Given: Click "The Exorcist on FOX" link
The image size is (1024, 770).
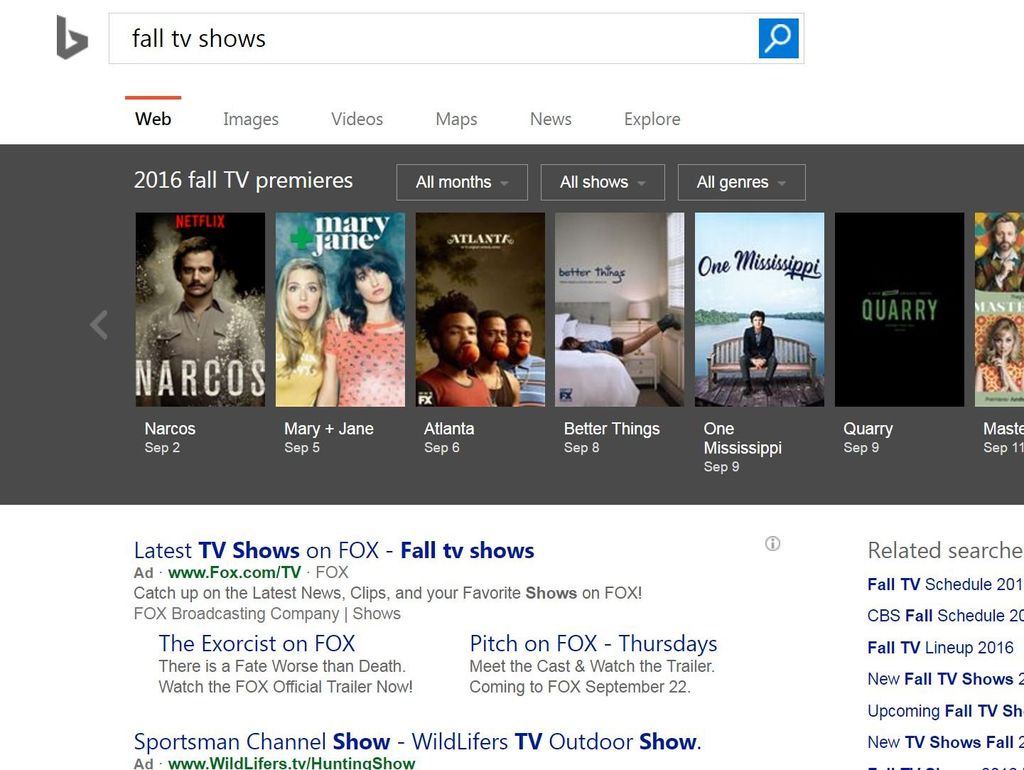Looking at the screenshot, I should tap(256, 643).
